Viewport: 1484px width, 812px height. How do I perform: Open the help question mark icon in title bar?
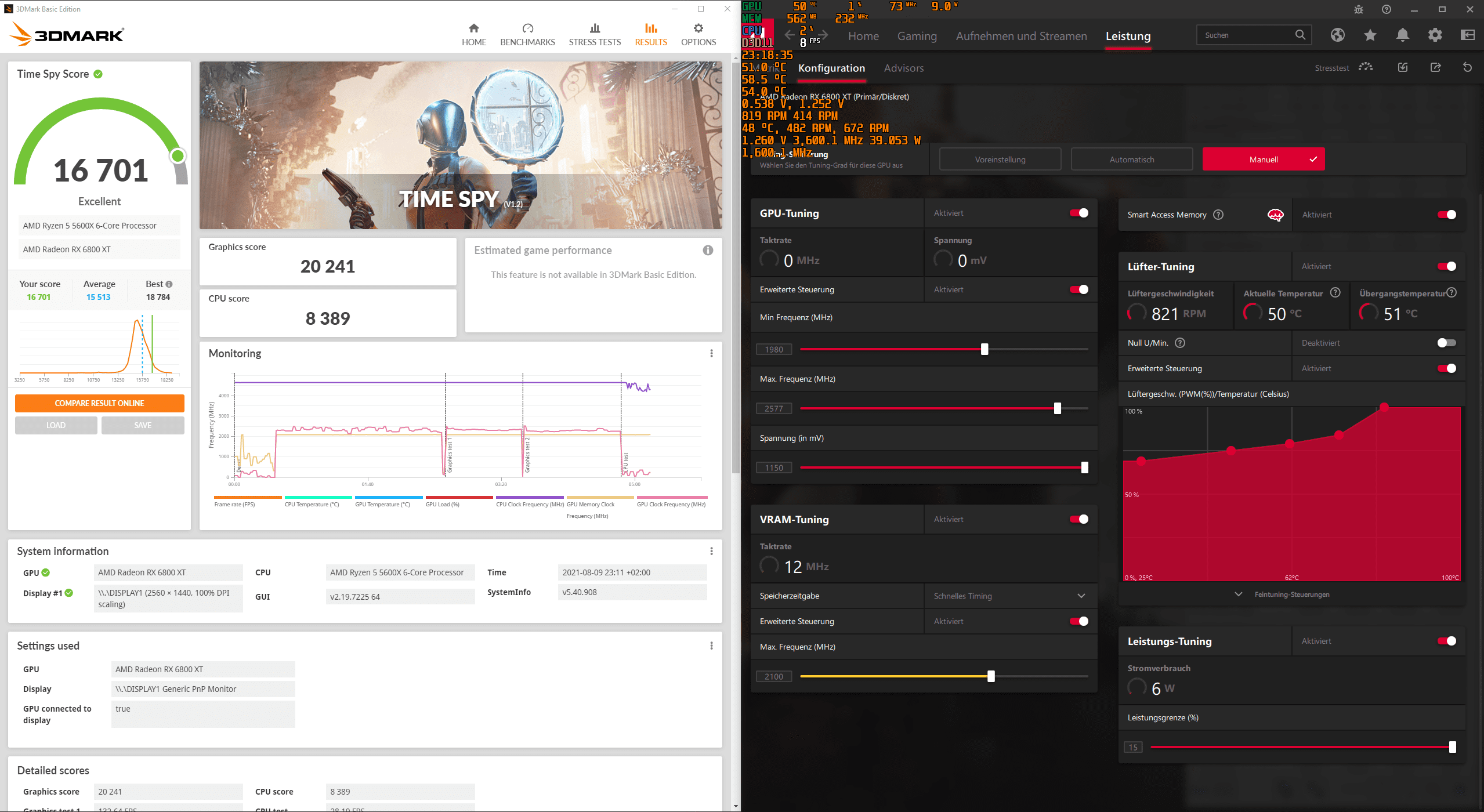(1387, 9)
